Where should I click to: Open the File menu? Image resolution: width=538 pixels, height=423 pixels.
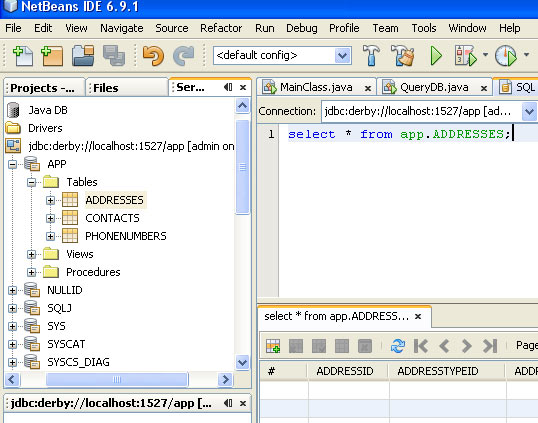pos(13,28)
